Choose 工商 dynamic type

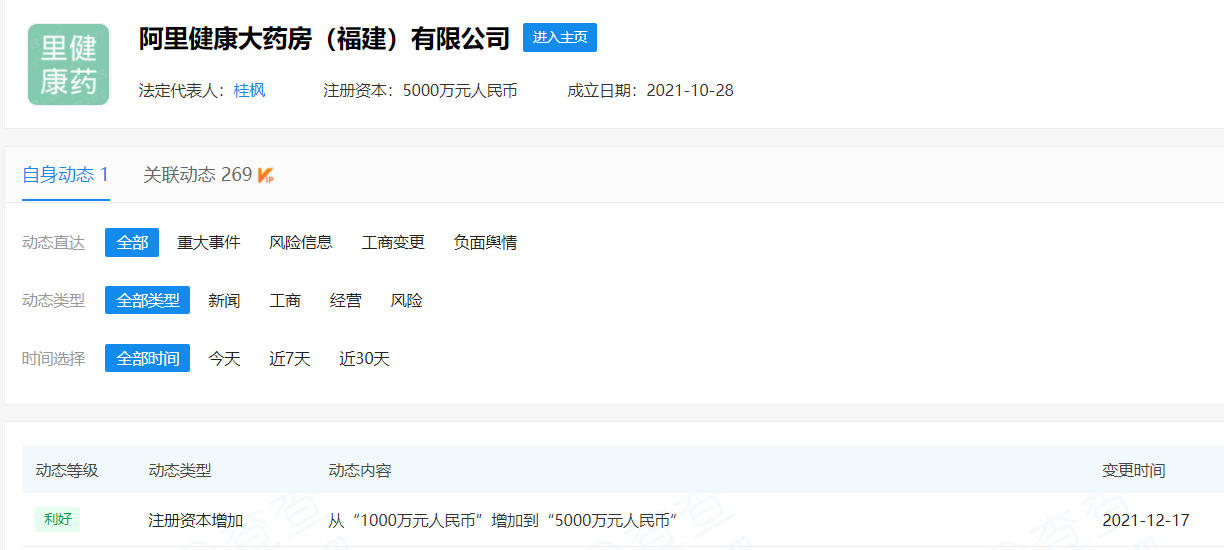(285, 300)
